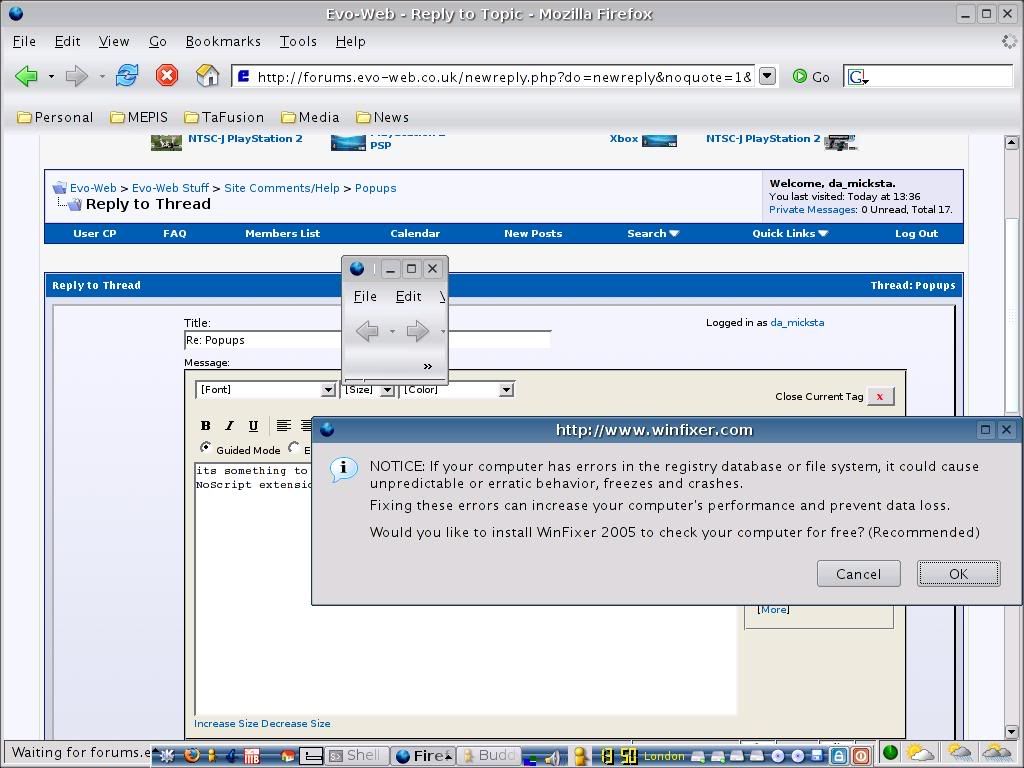
Task: Open the Home page icon
Action: (208, 76)
